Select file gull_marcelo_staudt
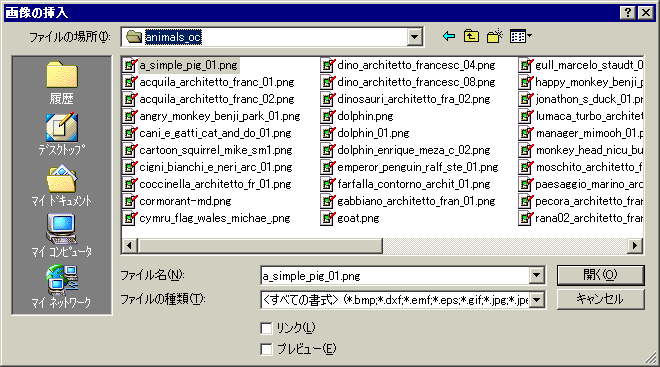The height and width of the screenshot is (367, 660). 589,65
